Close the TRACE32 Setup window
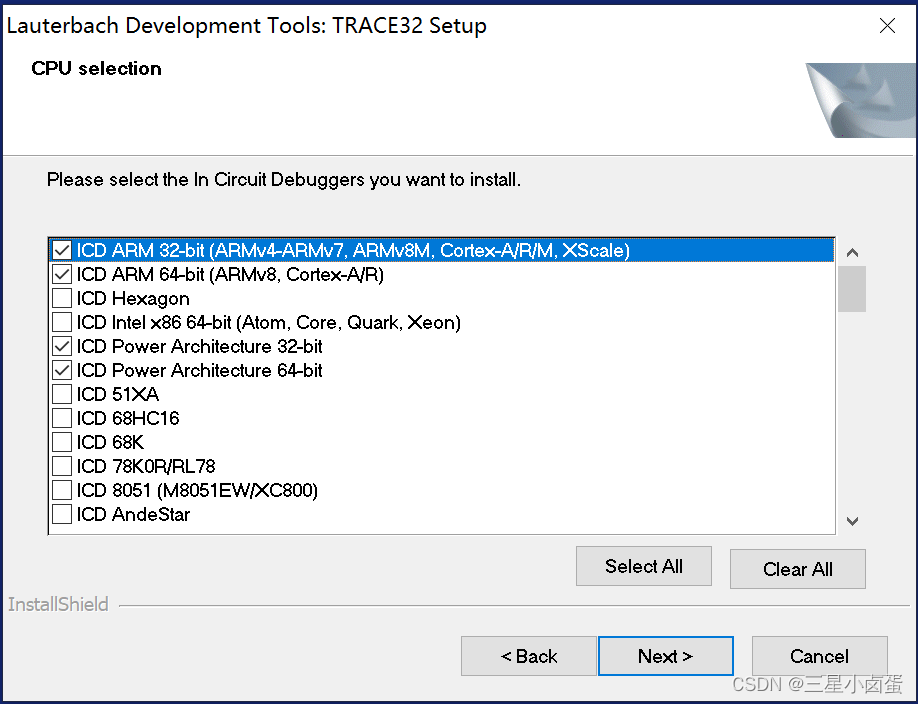 click(887, 26)
